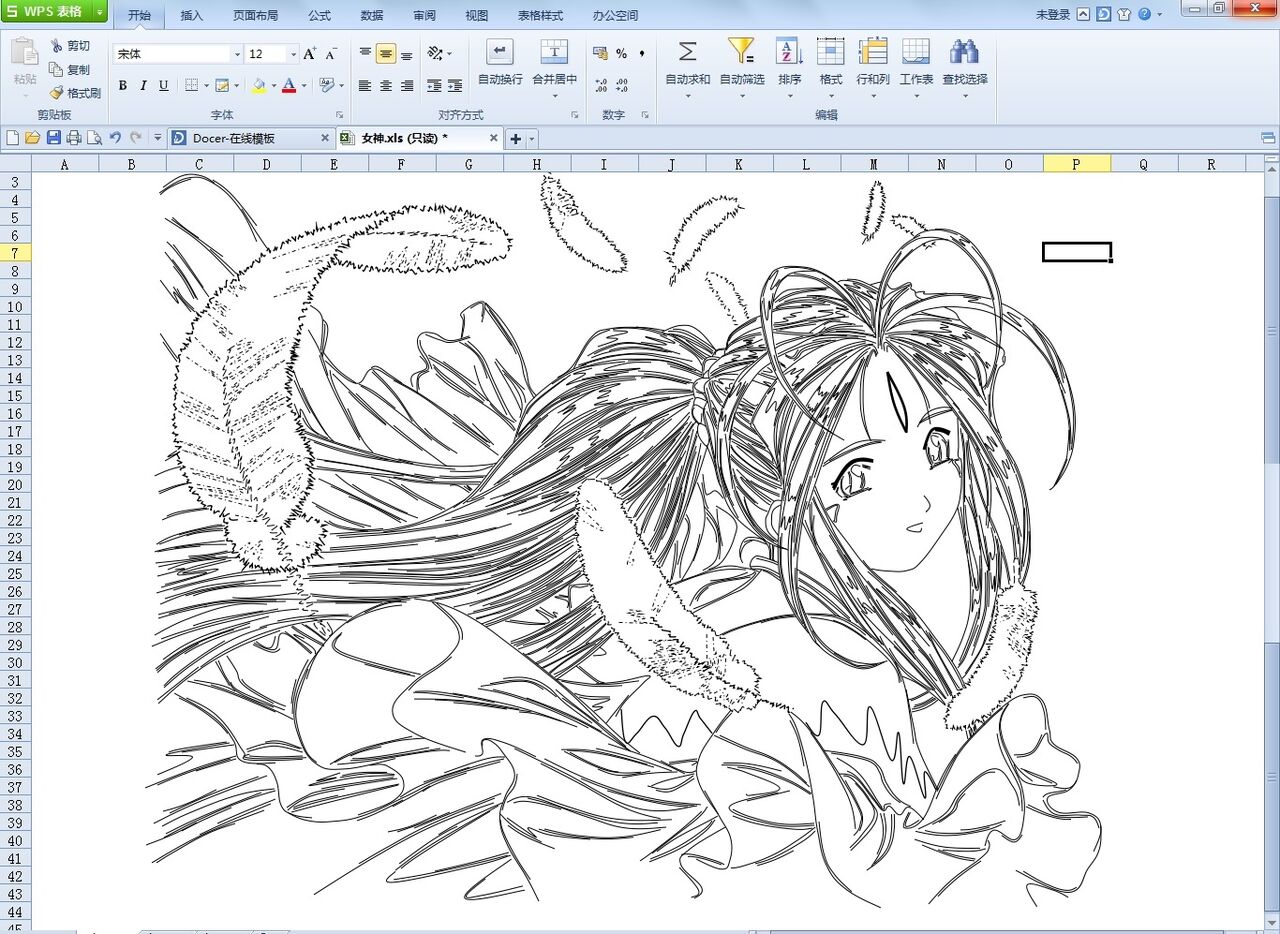Expand the WPS 表格 application menu arrow
The image size is (1280, 934).
101,12
